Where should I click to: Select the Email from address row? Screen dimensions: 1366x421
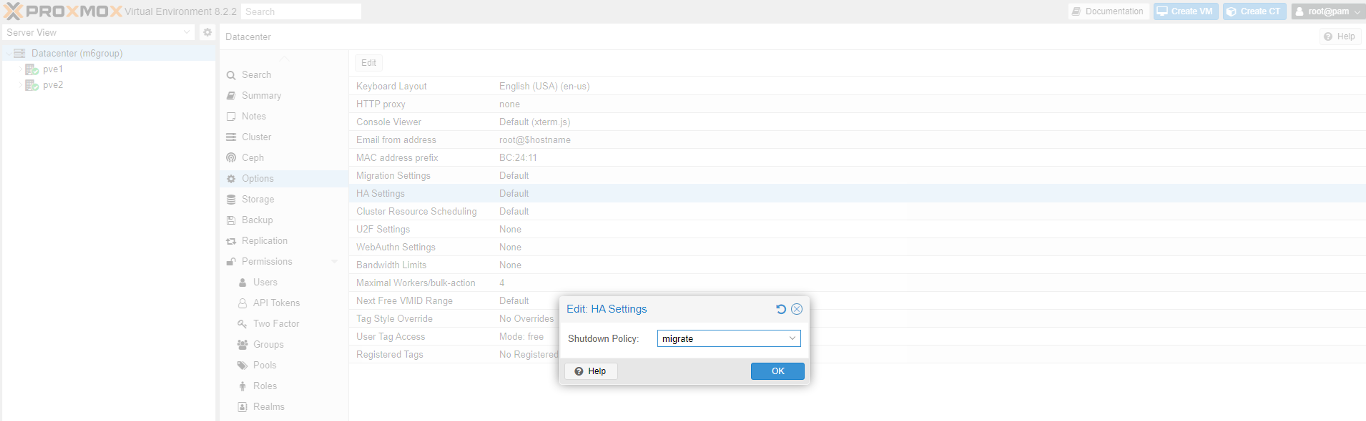tap(857, 140)
